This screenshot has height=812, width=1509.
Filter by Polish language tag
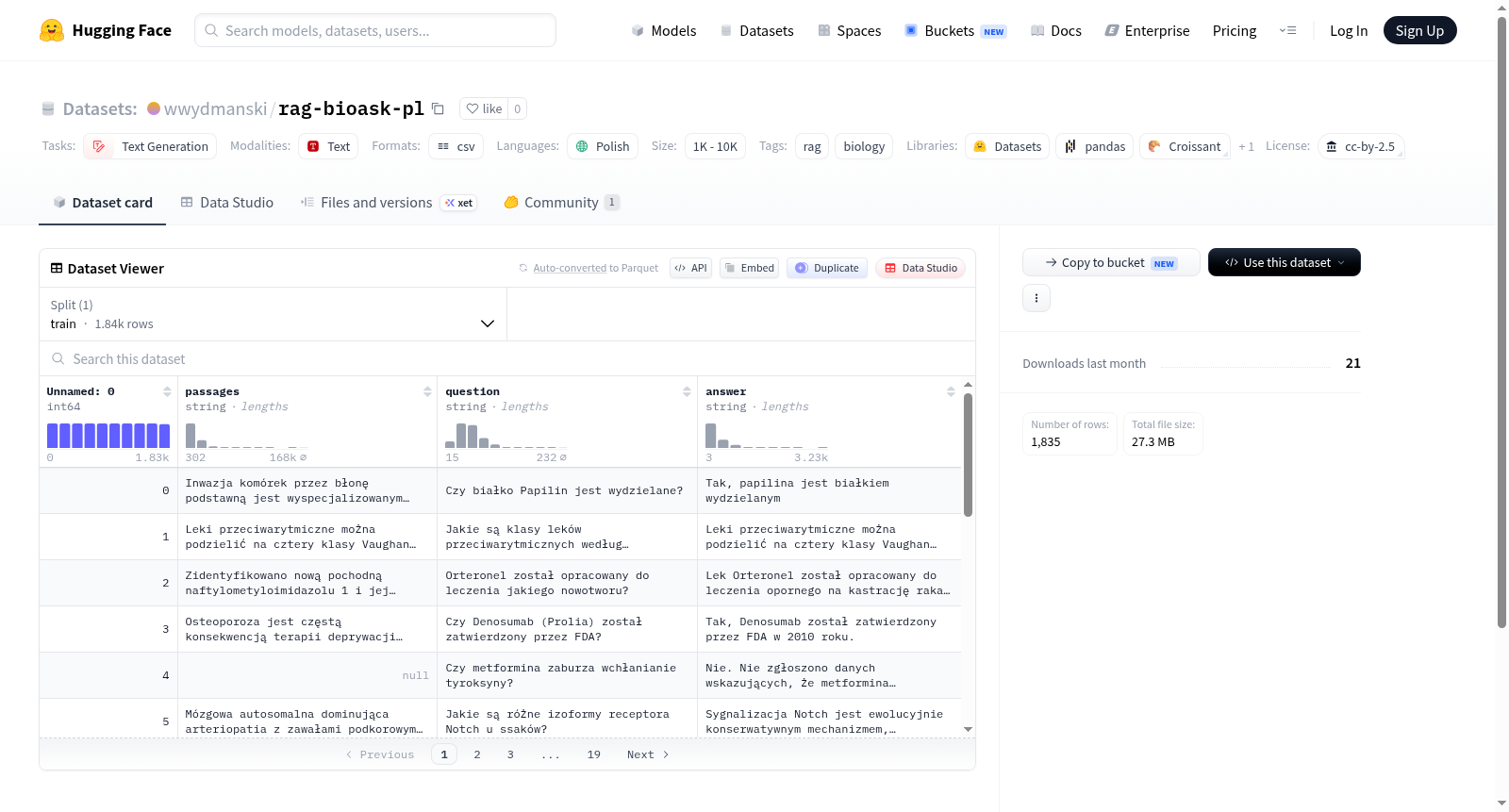[602, 146]
